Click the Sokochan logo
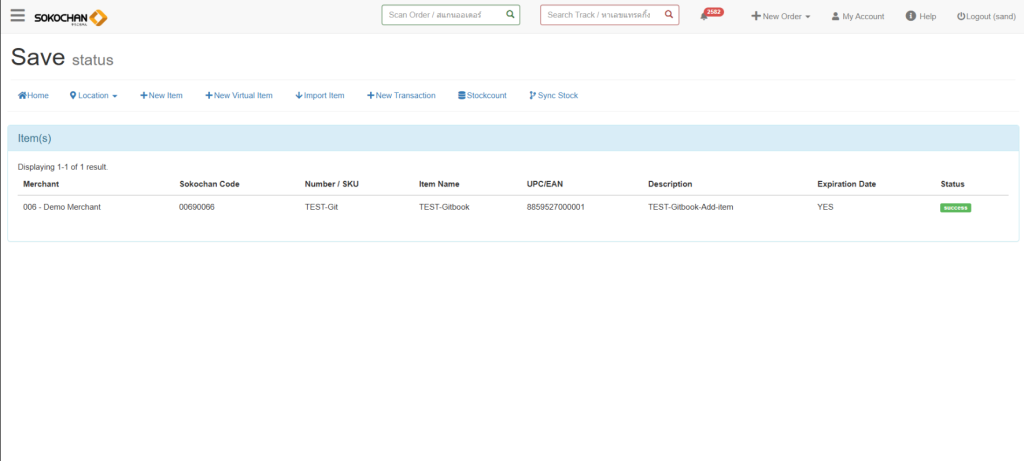 point(70,17)
